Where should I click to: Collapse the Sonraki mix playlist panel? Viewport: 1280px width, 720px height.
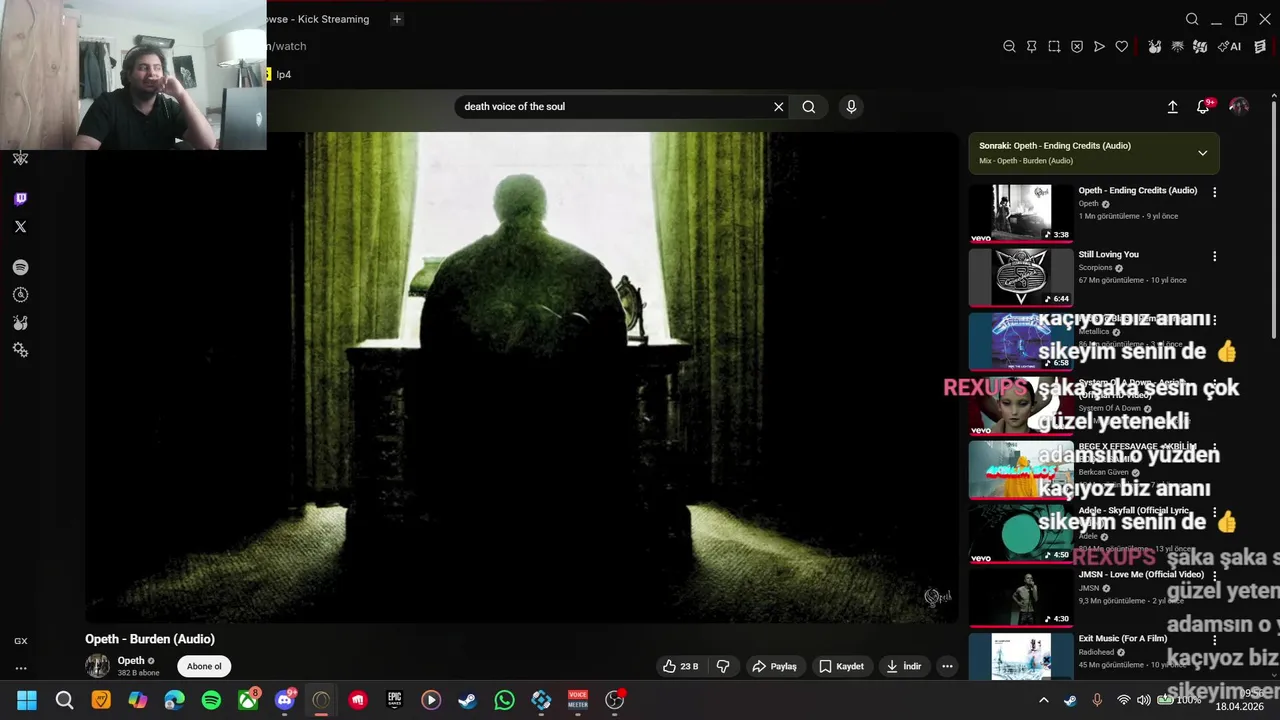coord(1202,153)
